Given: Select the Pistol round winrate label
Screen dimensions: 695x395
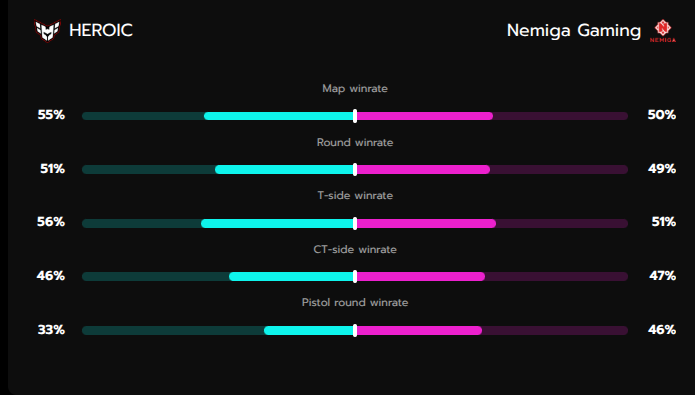Looking at the screenshot, I should click(x=355, y=302).
